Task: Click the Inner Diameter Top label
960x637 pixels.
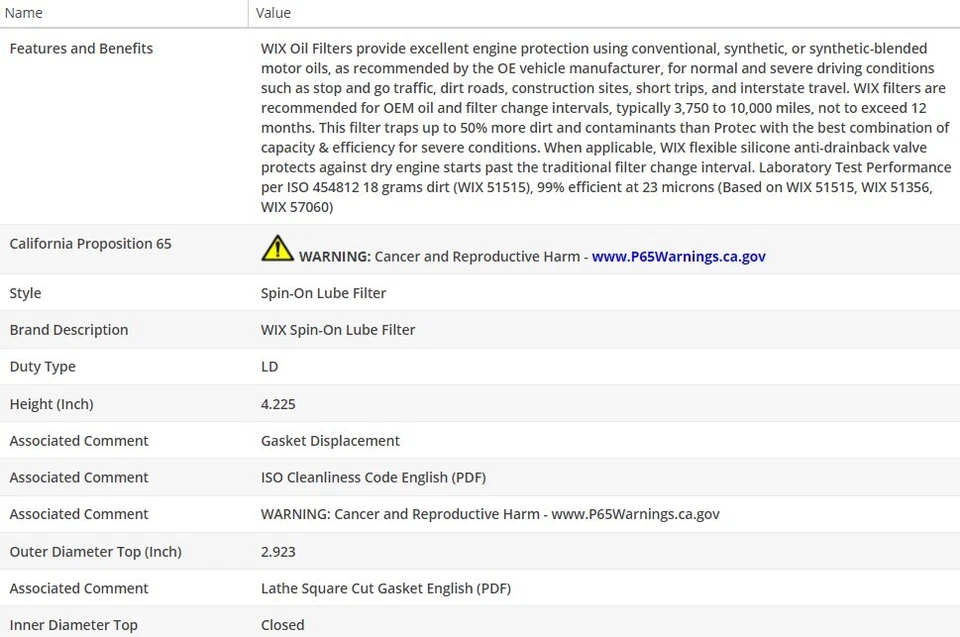Action: coord(73,625)
